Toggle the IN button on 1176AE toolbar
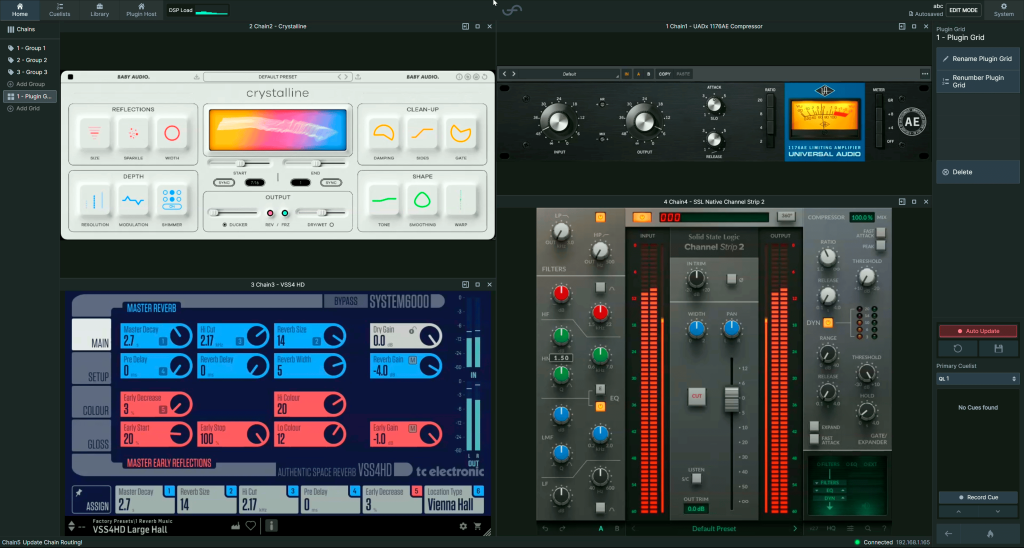The width and height of the screenshot is (1024, 548). coord(626,74)
